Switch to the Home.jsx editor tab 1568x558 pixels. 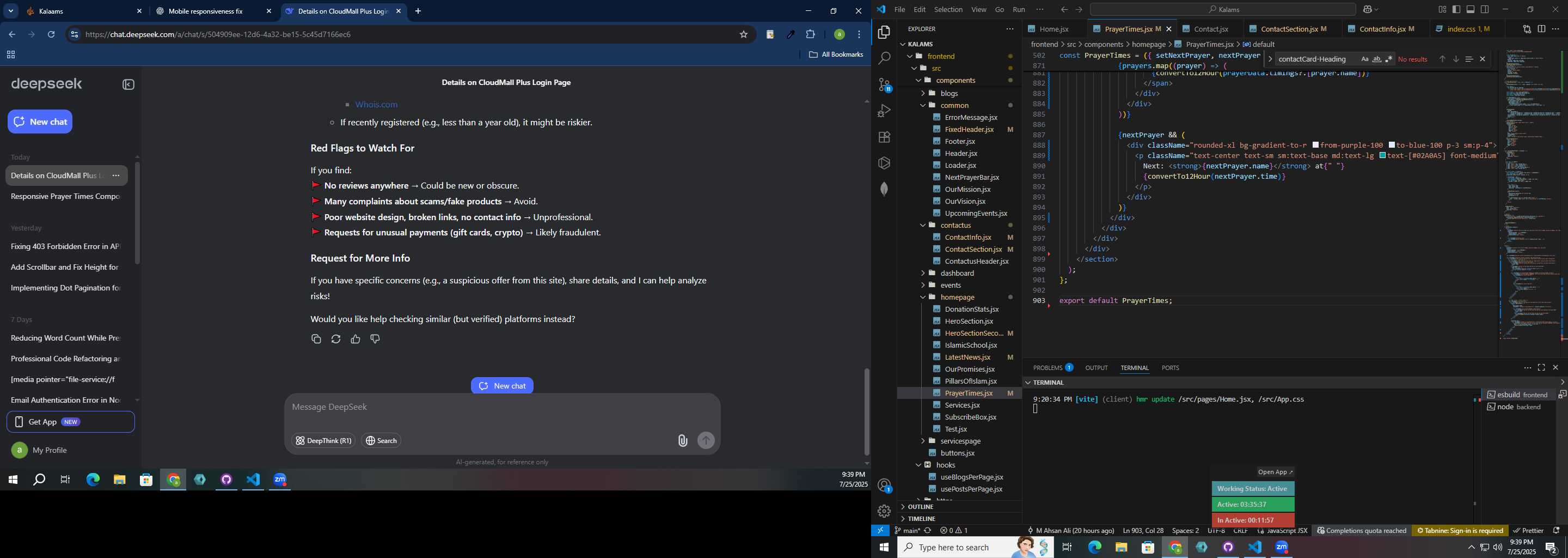click(1053, 29)
